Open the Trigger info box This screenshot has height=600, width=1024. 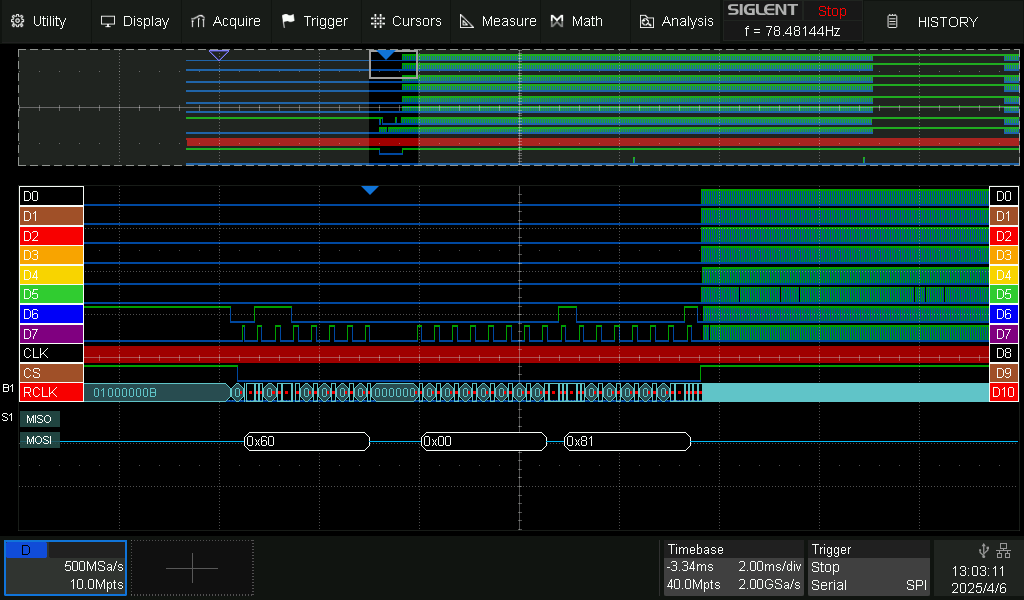[868, 567]
